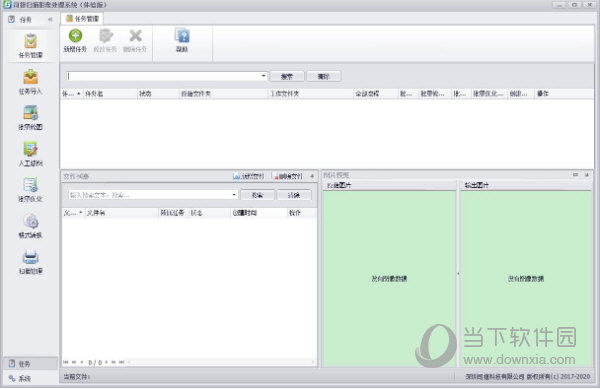
Task: Click the 操作 column header in task table
Action: pos(564,94)
